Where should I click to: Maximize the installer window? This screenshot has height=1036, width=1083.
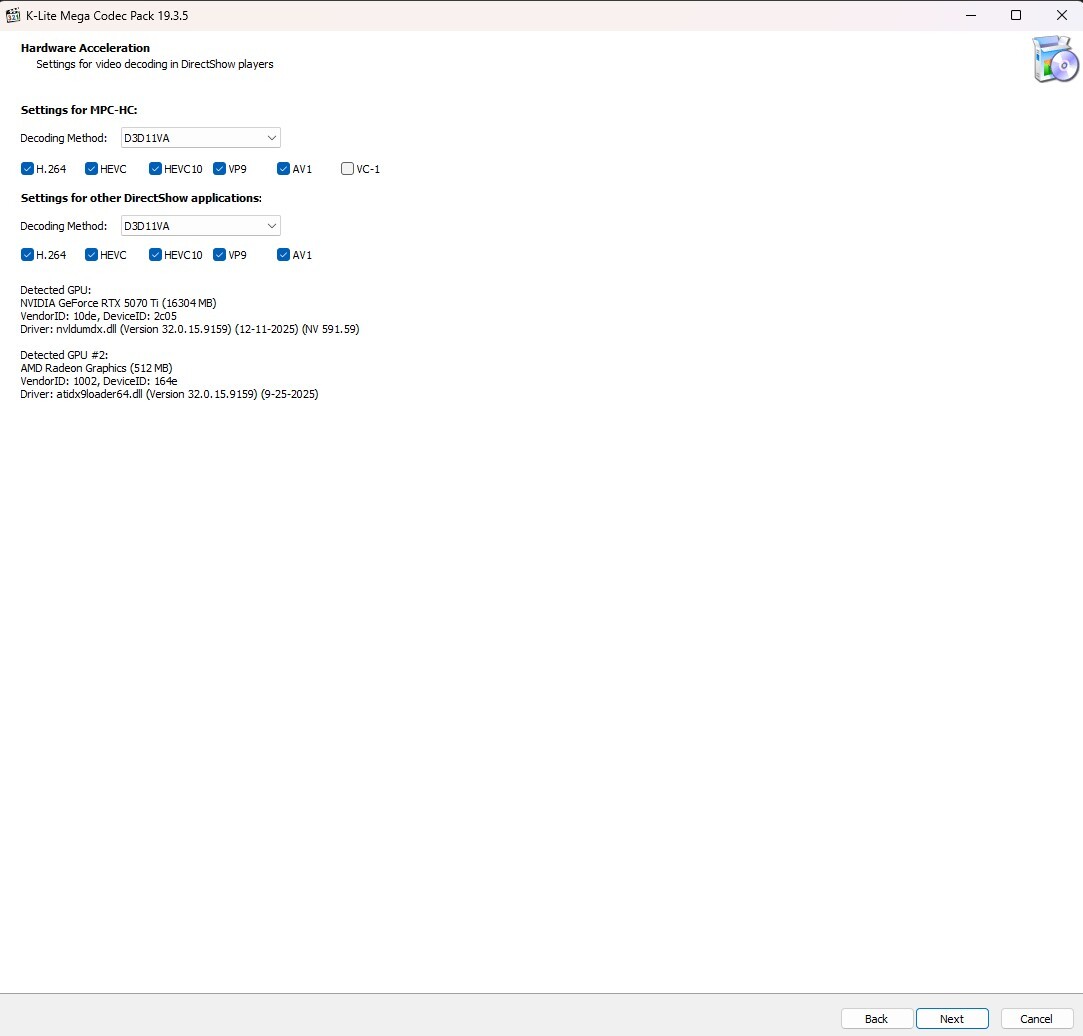pyautogui.click(x=1016, y=15)
